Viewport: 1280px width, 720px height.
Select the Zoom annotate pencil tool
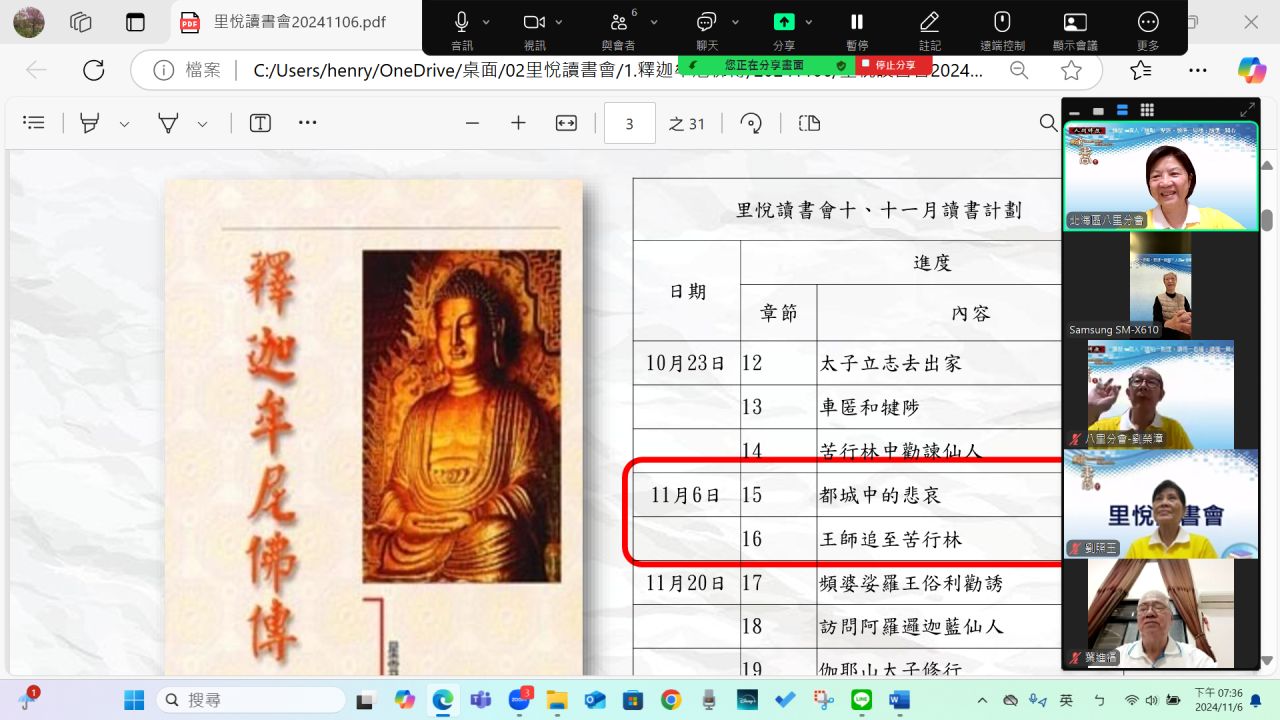click(930, 22)
